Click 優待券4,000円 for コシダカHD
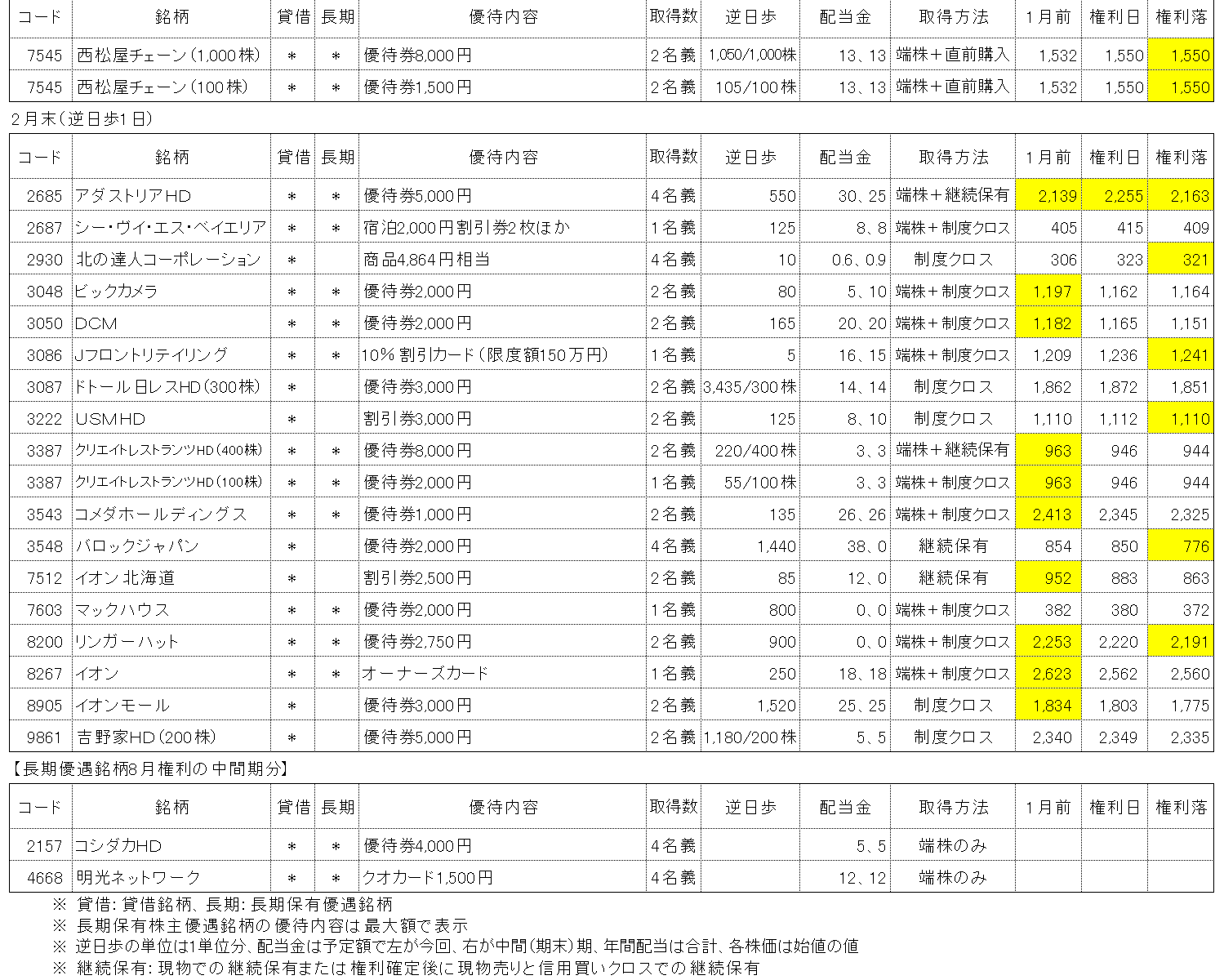The width and height of the screenshot is (1224, 980). [417, 846]
